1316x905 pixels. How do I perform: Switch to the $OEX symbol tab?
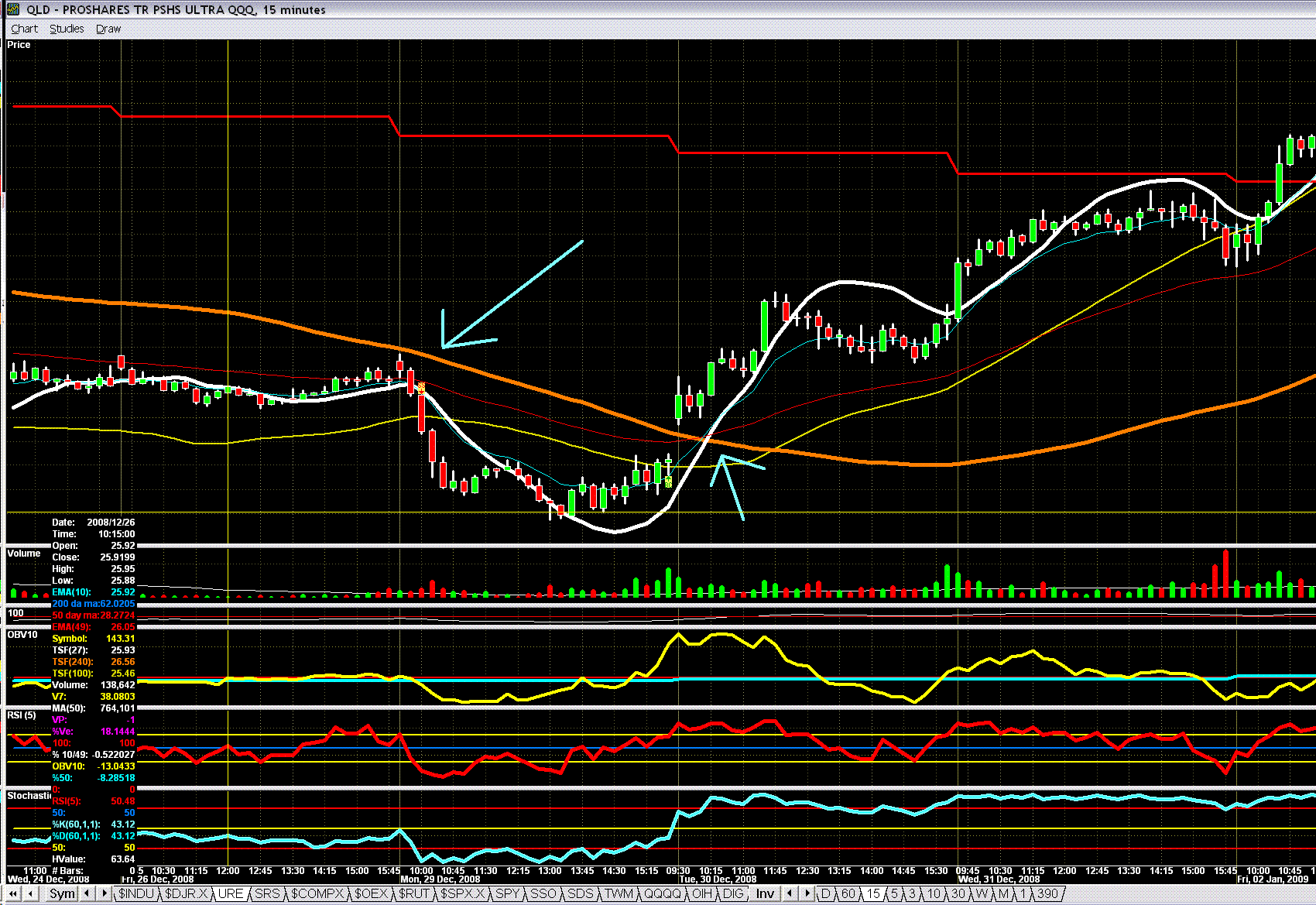coord(372,893)
